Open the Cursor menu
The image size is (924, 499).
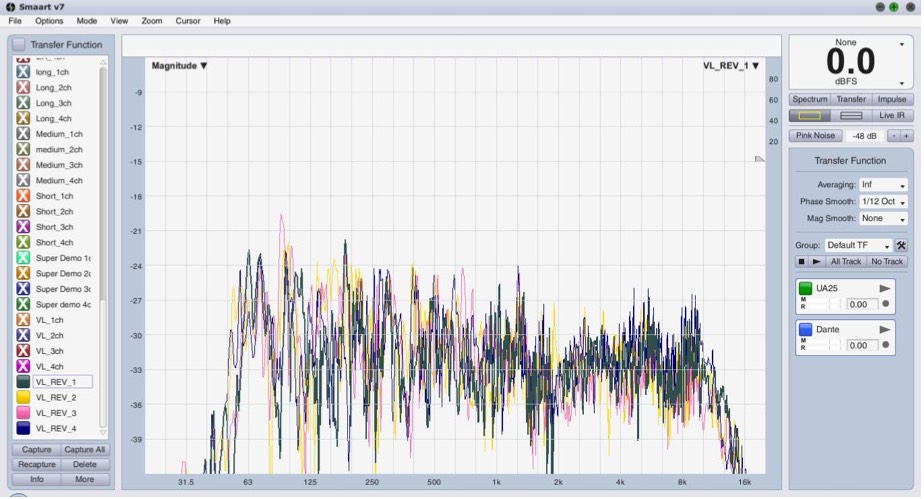pyautogui.click(x=188, y=21)
